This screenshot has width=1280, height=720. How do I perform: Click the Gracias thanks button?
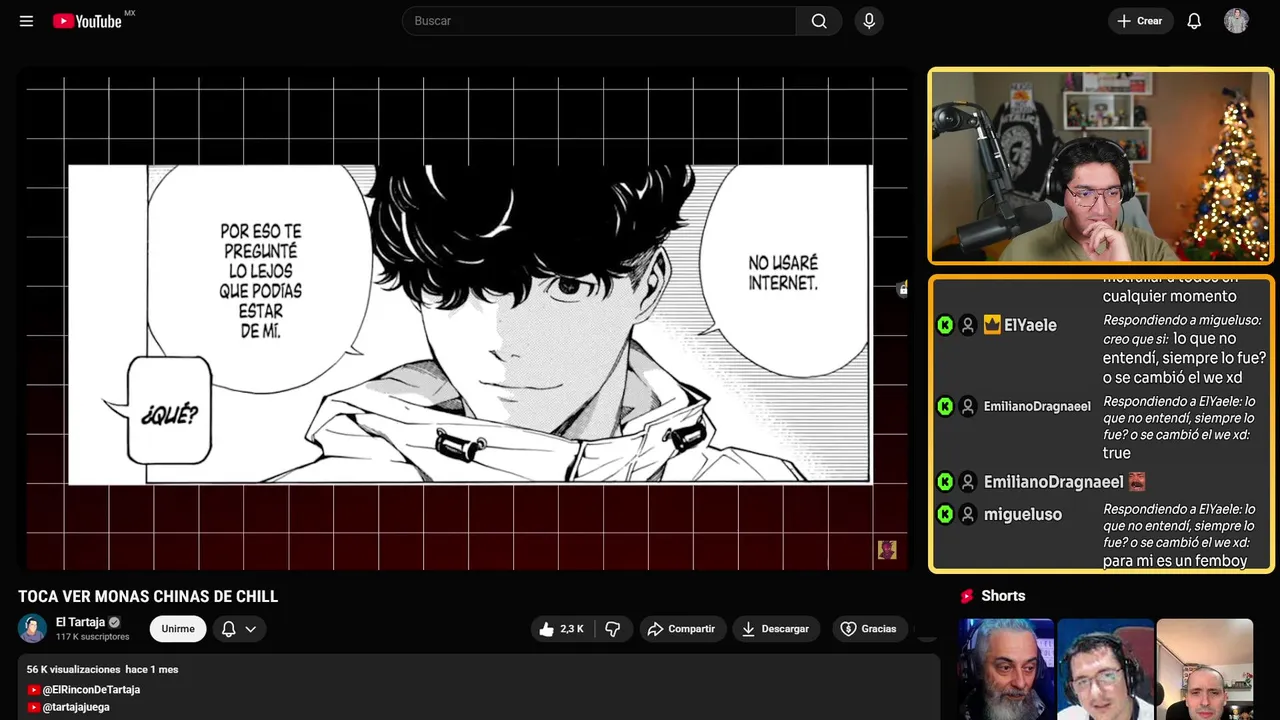869,629
